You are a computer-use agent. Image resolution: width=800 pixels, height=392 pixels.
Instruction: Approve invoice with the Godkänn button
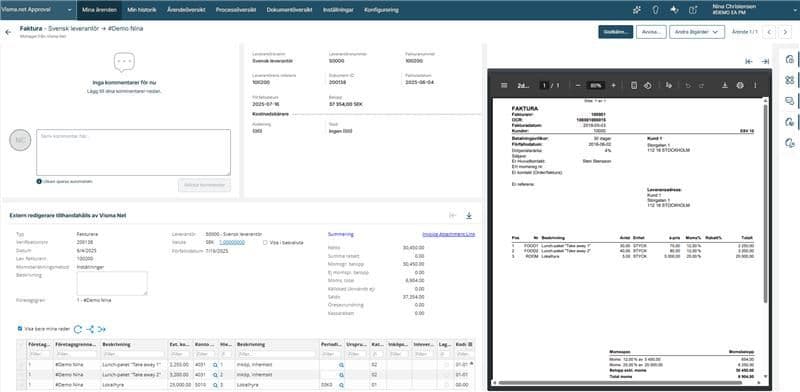coord(615,32)
